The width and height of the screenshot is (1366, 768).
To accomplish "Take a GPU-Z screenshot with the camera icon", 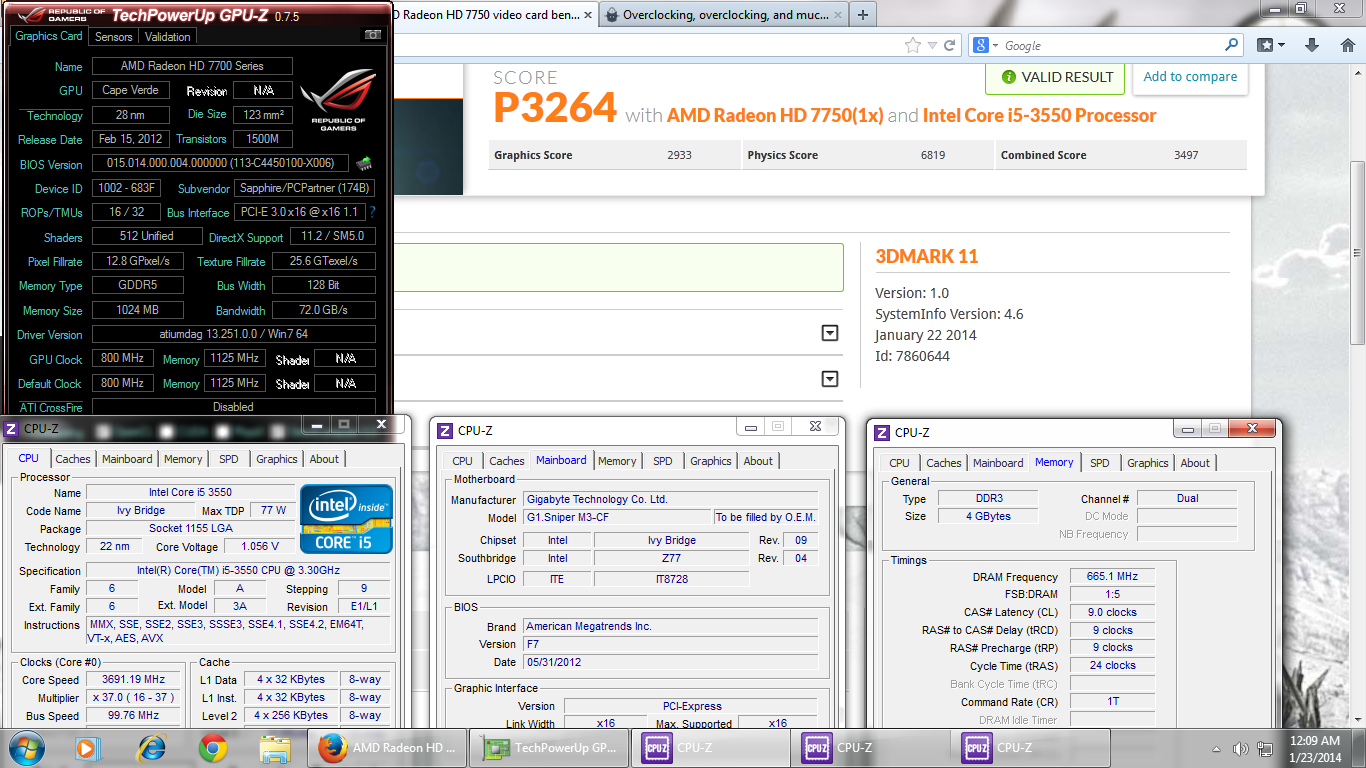I will 373,35.
